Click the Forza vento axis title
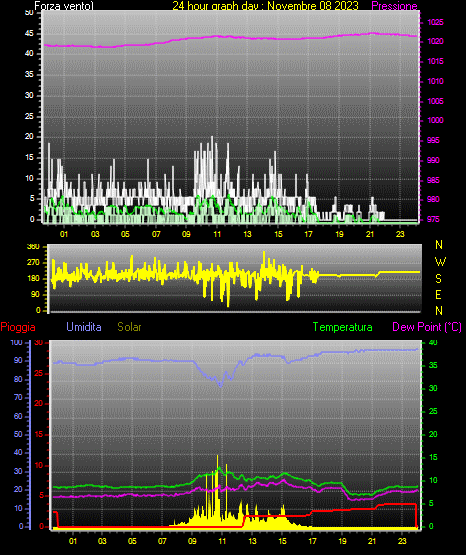The width and height of the screenshot is (466, 555). 64,6
